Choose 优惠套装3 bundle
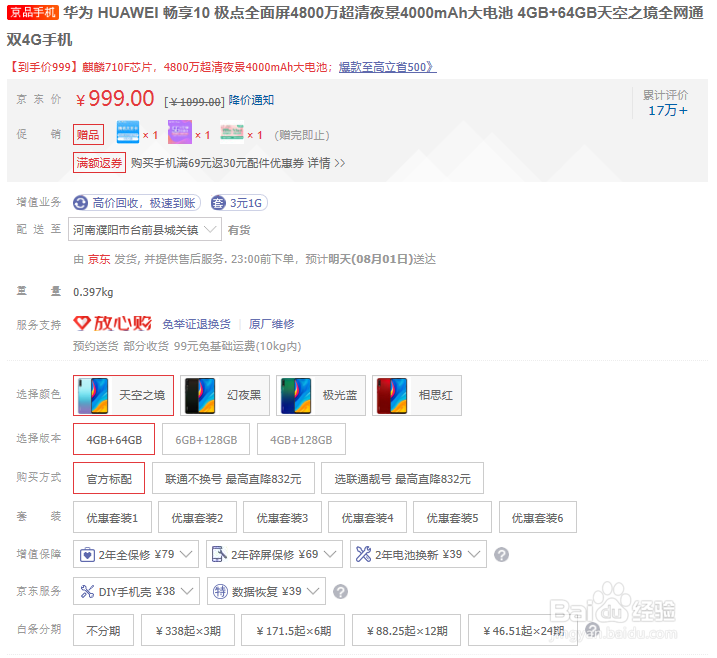The width and height of the screenshot is (717, 658). click(x=283, y=517)
